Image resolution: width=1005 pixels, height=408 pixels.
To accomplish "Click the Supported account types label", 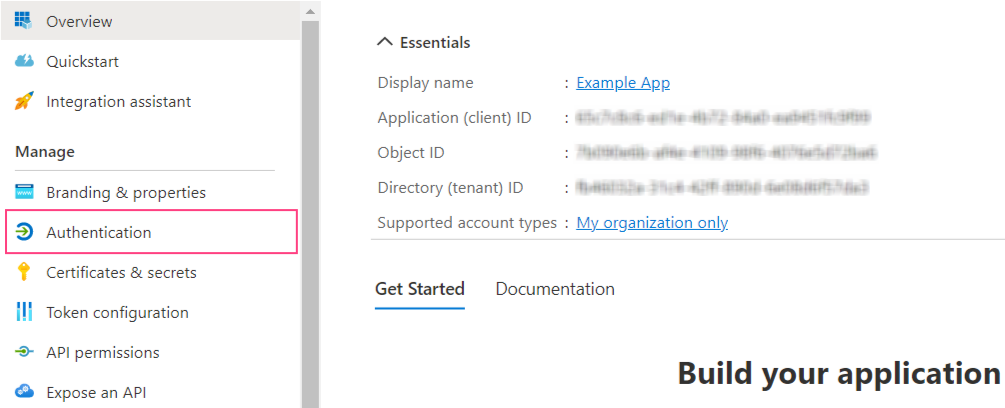I will tap(467, 222).
